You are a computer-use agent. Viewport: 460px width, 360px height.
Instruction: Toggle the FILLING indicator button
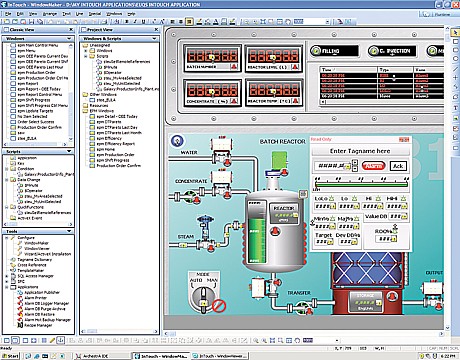334,51
